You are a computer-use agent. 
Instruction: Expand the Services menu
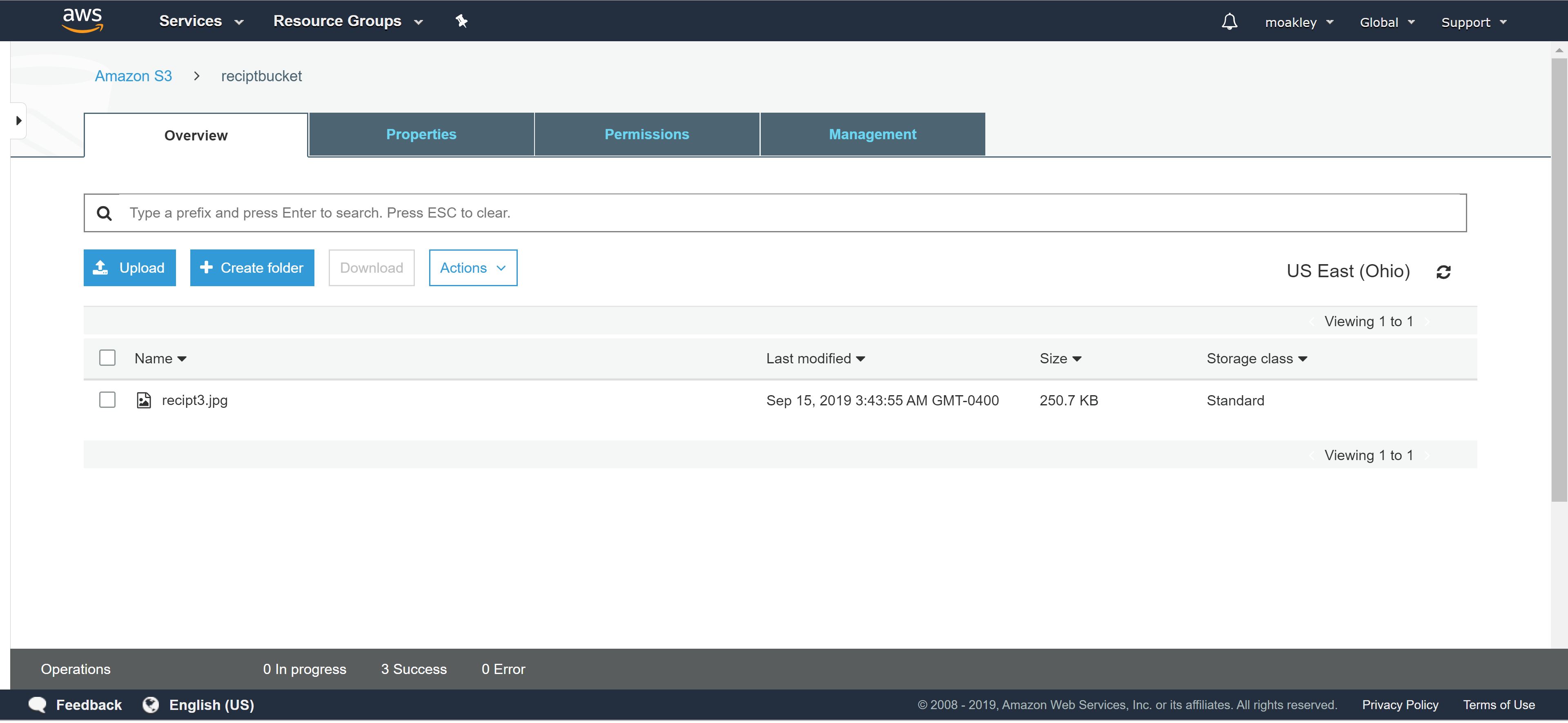201,21
